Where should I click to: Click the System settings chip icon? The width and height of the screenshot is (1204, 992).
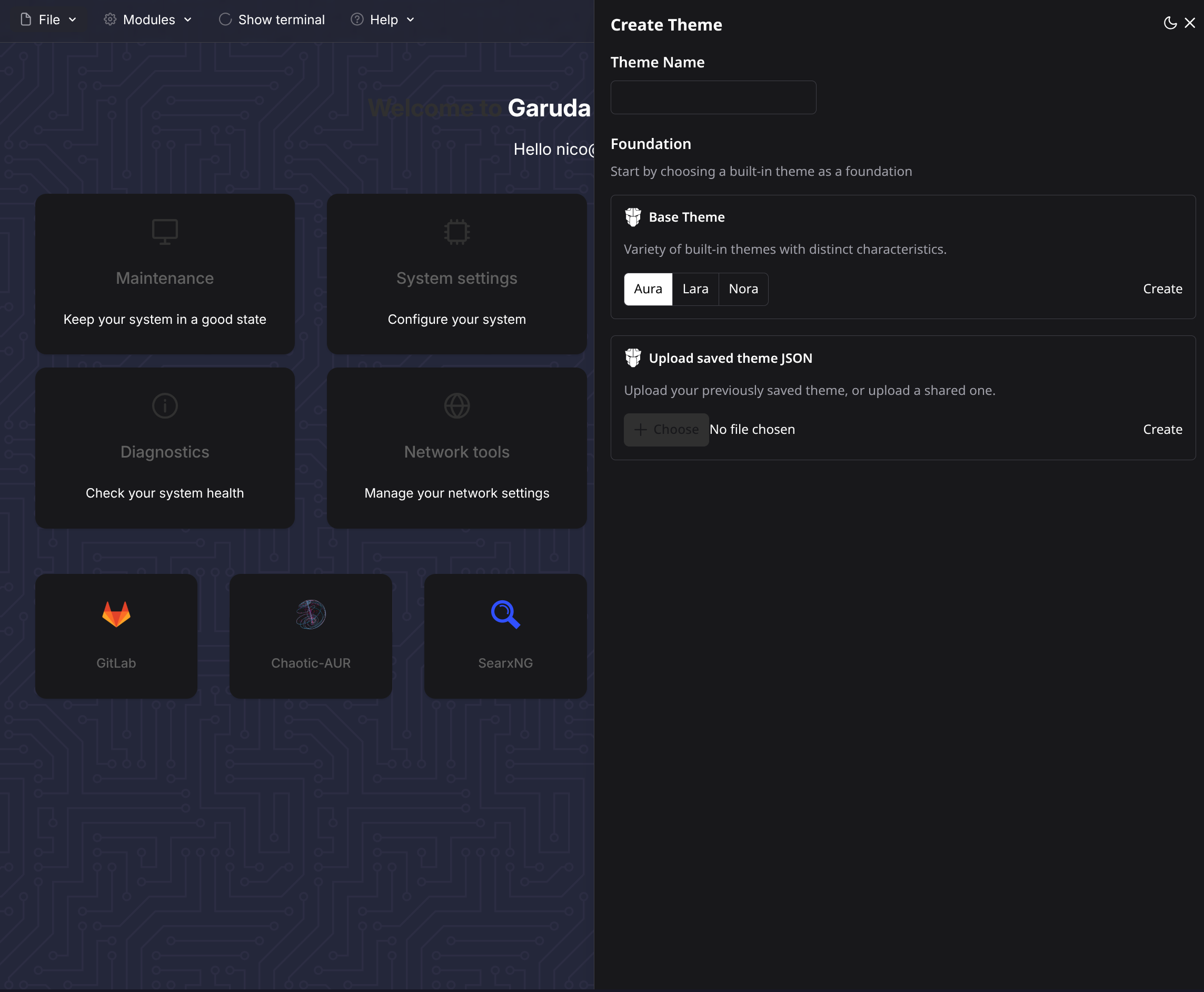tap(456, 232)
